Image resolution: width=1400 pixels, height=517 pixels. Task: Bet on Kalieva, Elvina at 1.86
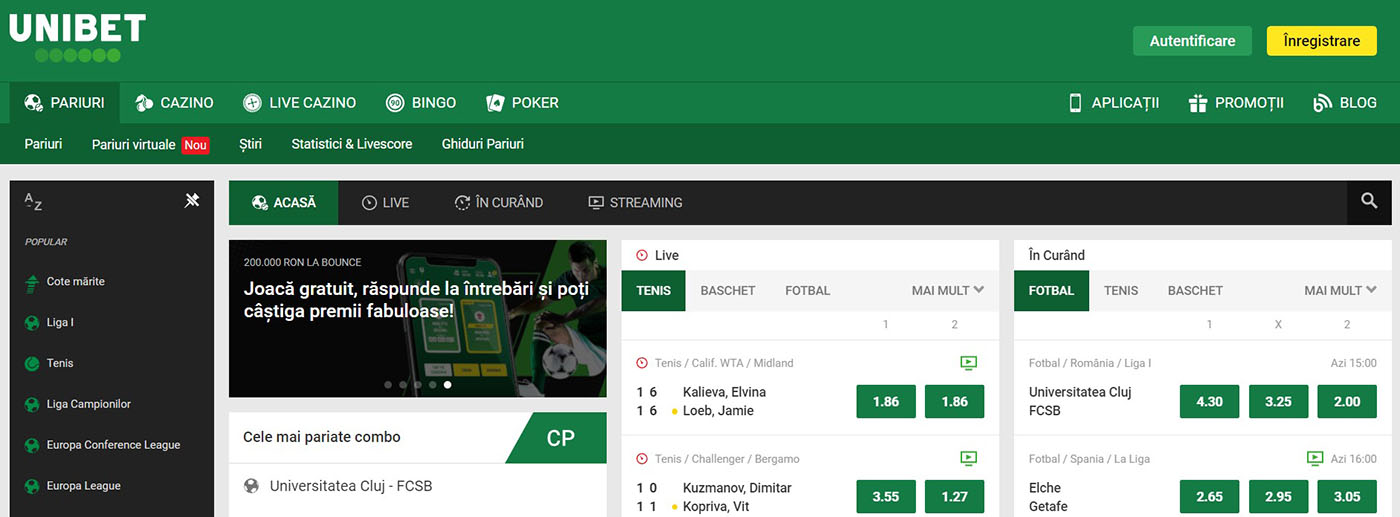[886, 401]
